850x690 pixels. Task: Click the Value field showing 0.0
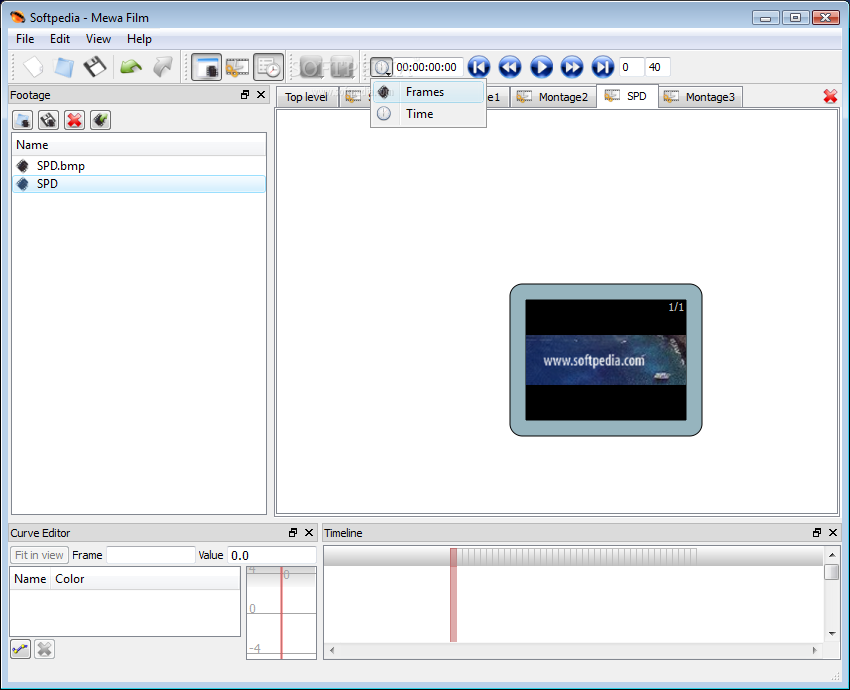tap(272, 555)
